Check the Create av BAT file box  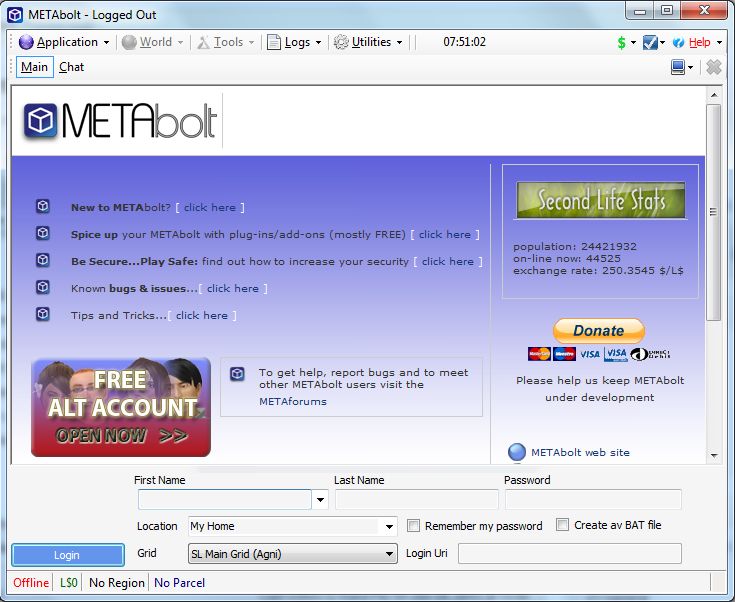[563, 525]
